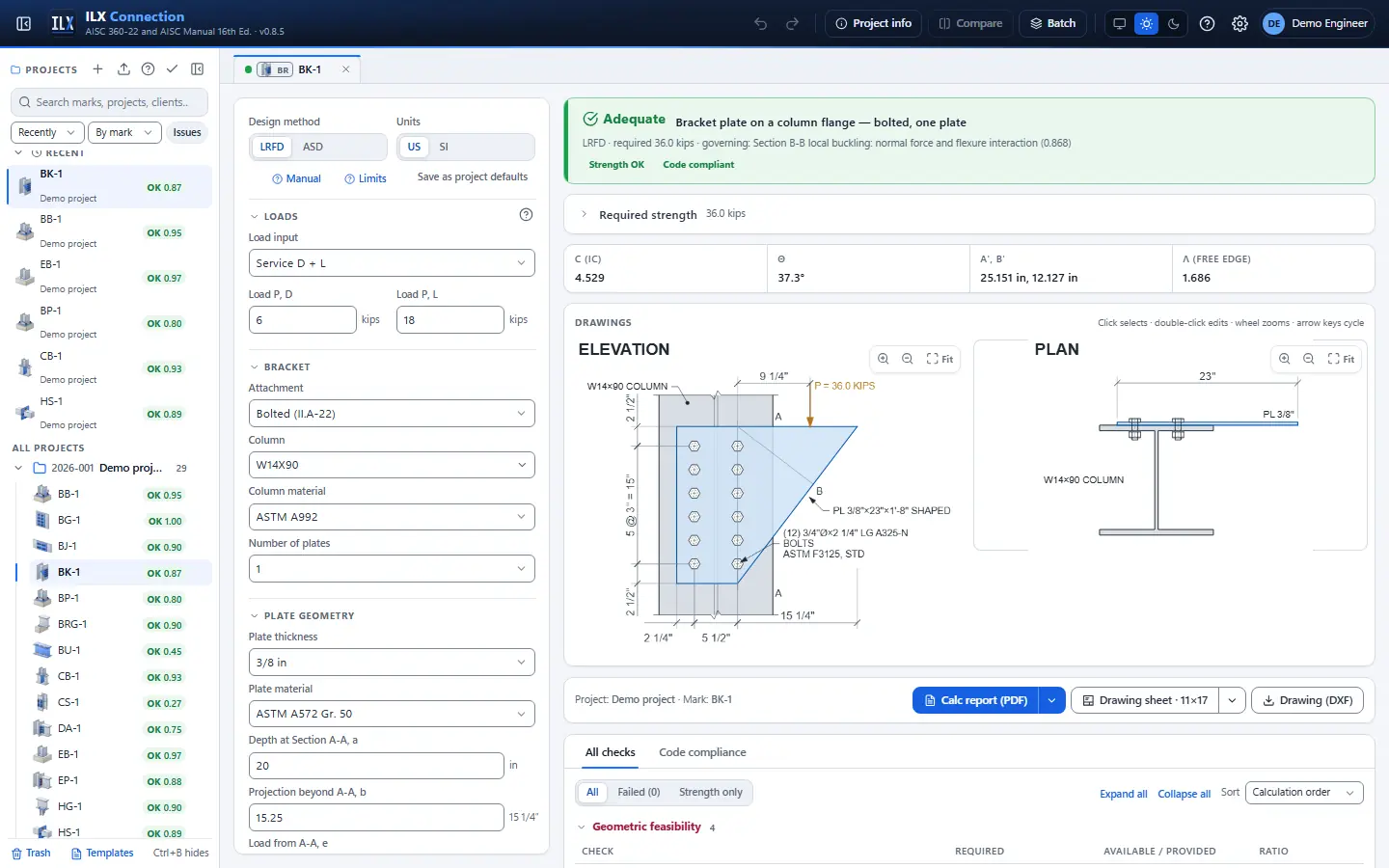Switch units to SI
This screenshot has height=868, width=1389.
(x=444, y=147)
